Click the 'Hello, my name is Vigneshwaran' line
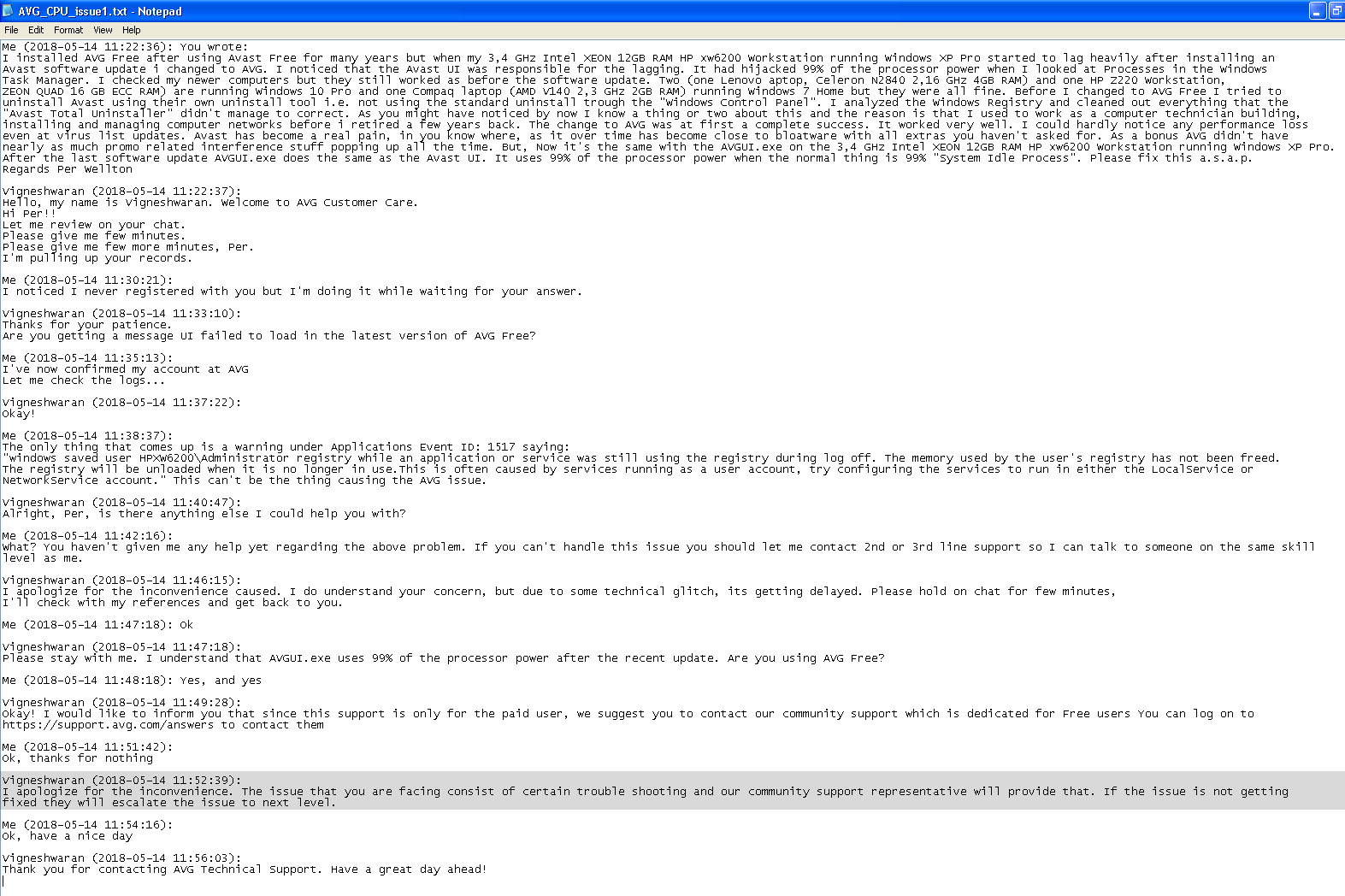 (209, 203)
